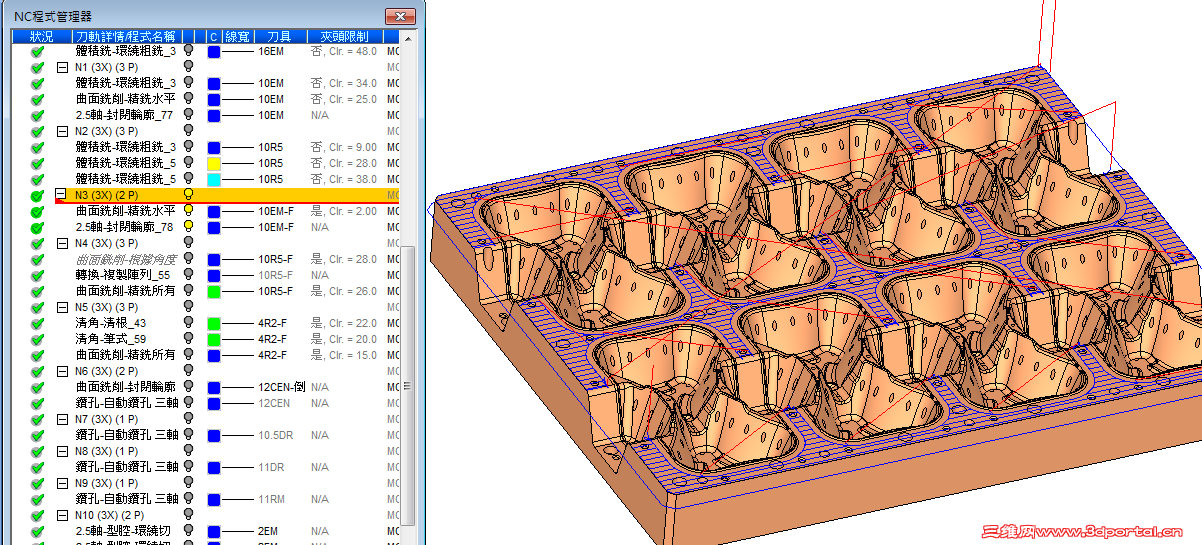Viewport: 1202px width, 545px height.
Task: Close the NC程式管理器 window
Action: click(x=401, y=17)
